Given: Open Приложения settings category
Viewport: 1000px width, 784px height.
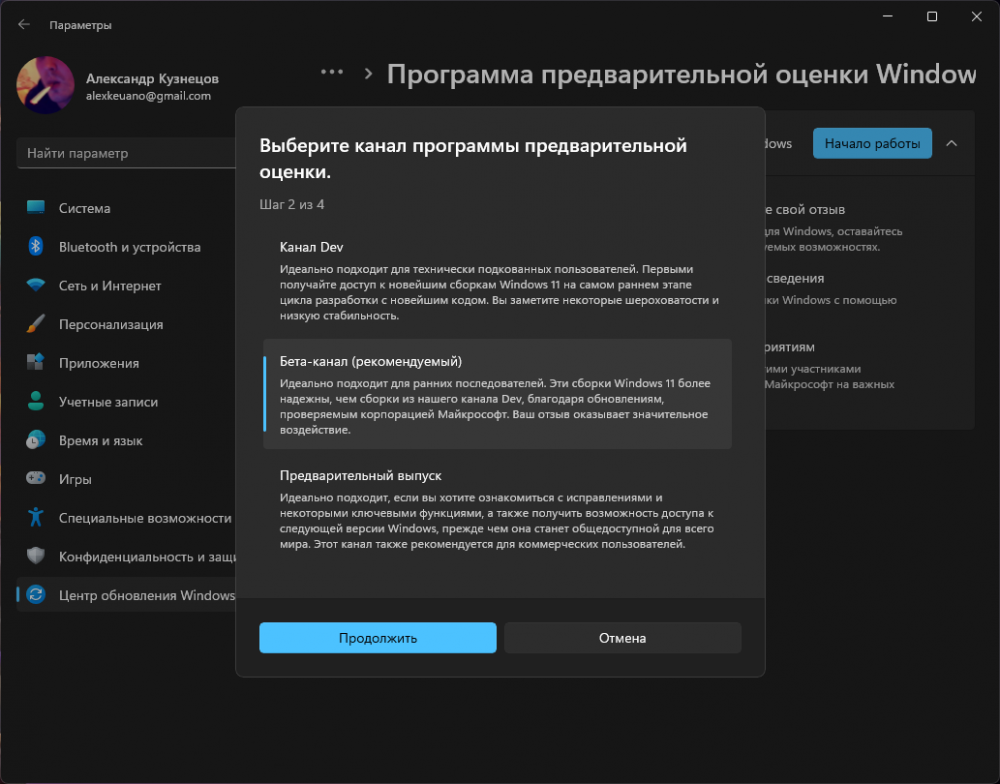Looking at the screenshot, I should coord(126,363).
